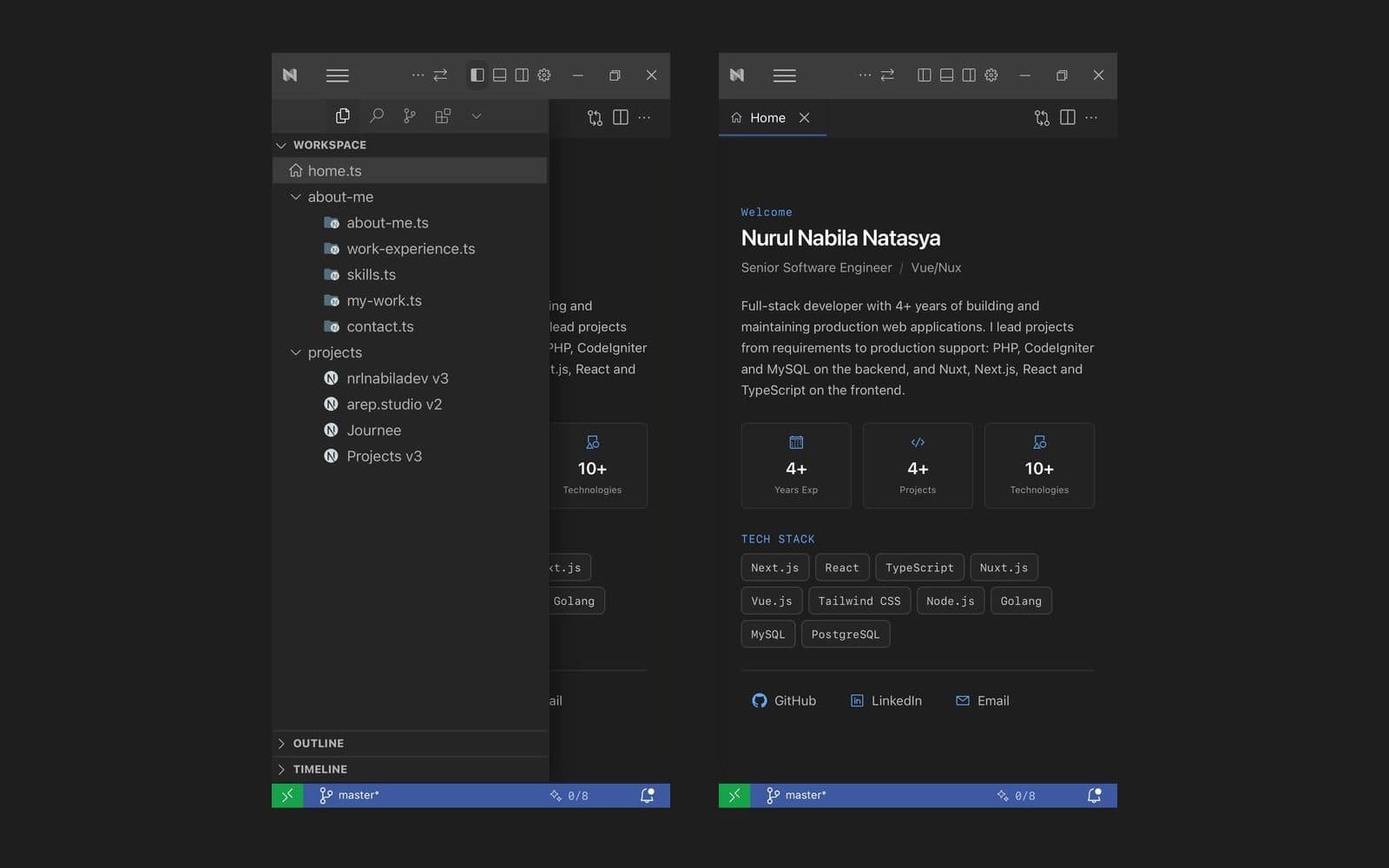Toggle bottom panel in right window
This screenshot has width=1389, height=868.
947,76
